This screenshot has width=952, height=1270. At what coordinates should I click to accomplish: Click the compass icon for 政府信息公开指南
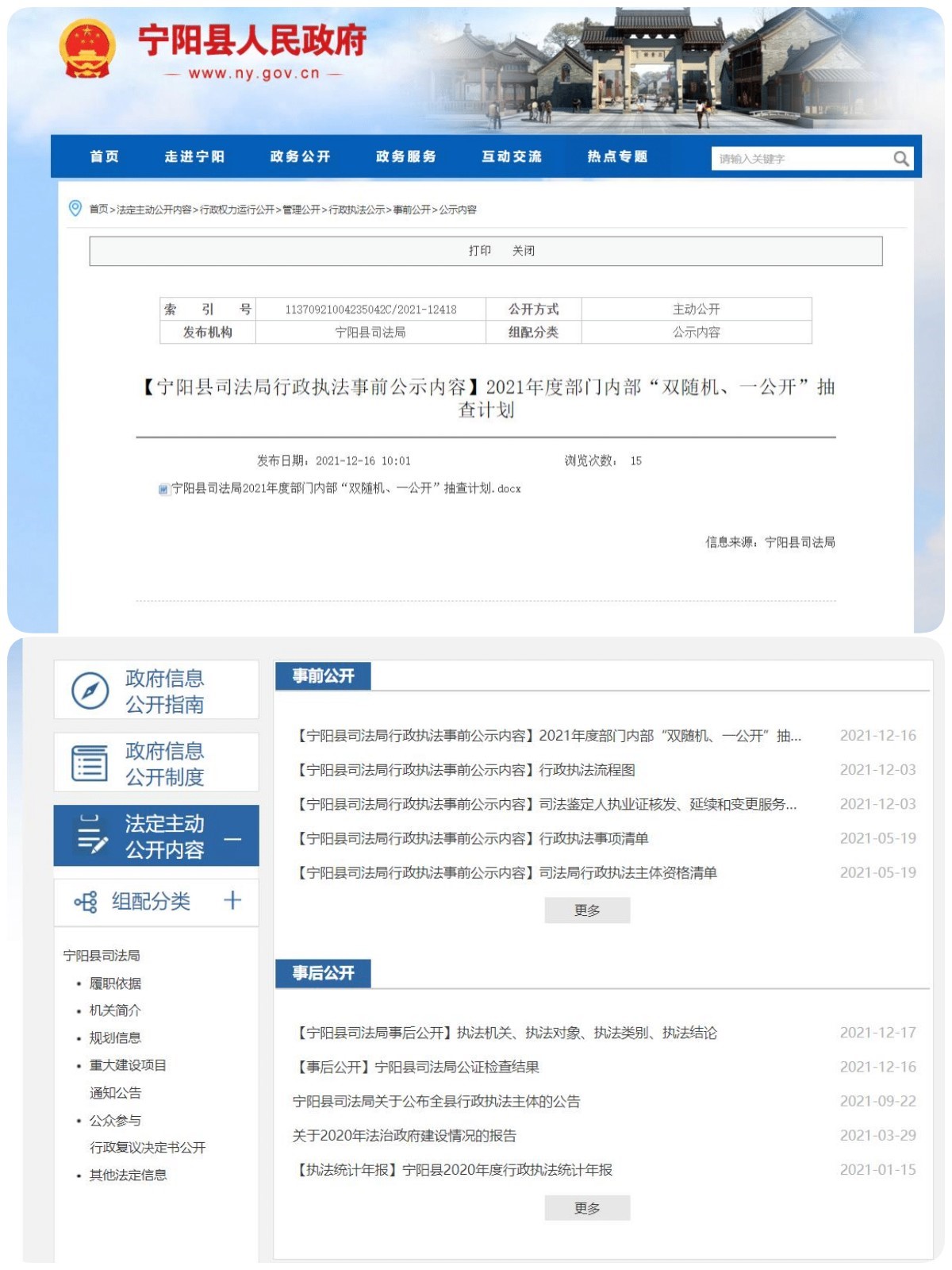click(x=90, y=691)
